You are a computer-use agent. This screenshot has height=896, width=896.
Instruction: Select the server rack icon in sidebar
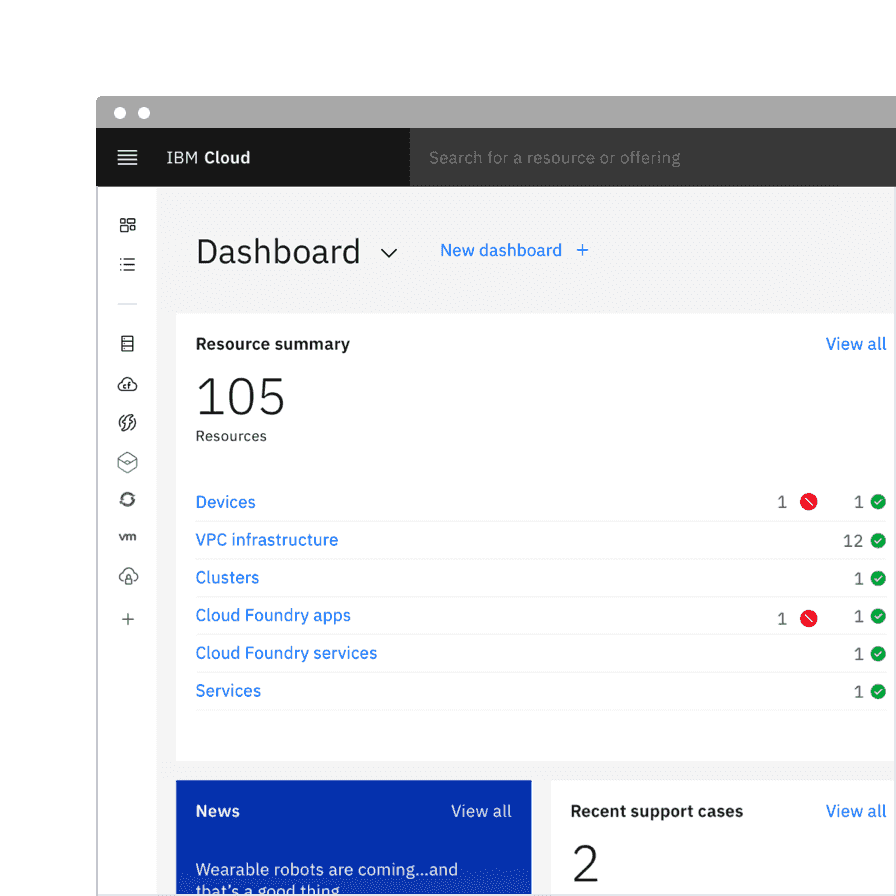pos(127,344)
